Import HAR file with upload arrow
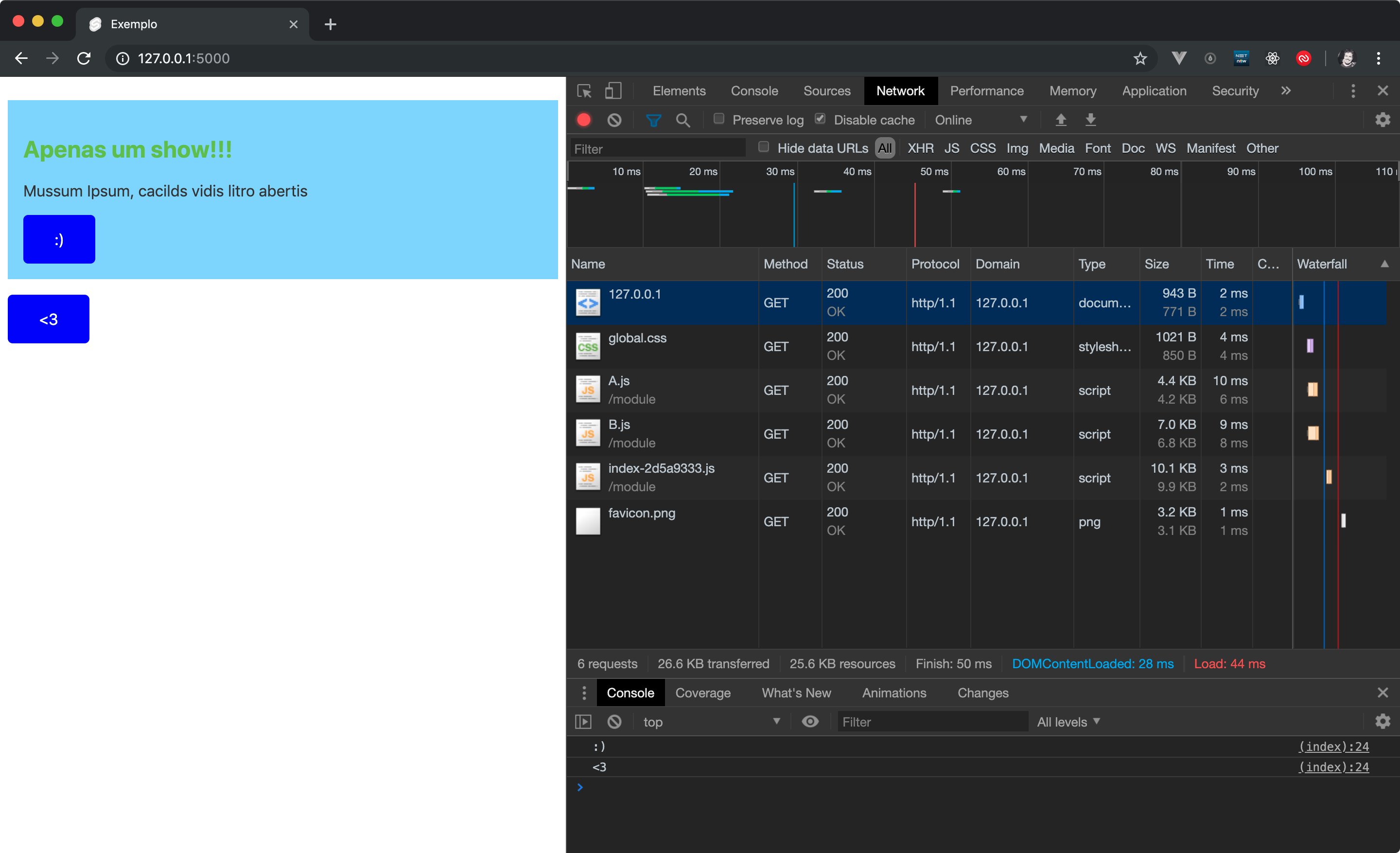This screenshot has height=853, width=1400. pyautogui.click(x=1060, y=120)
